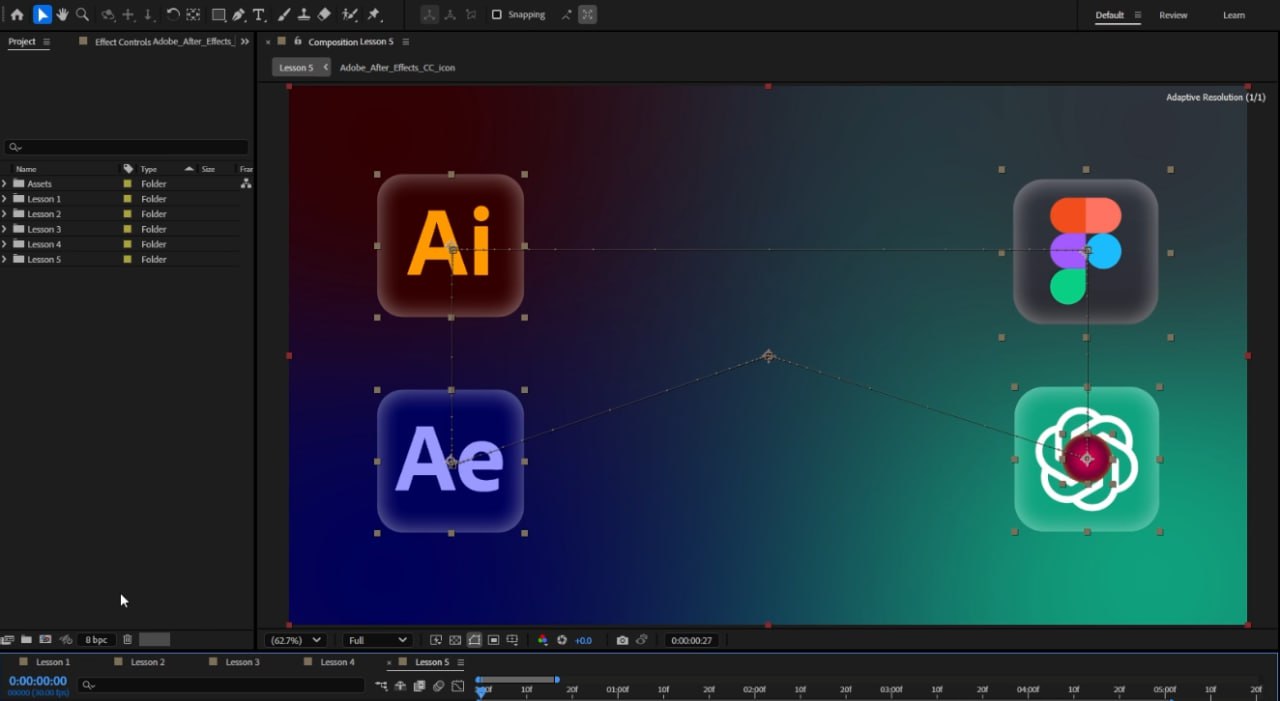
Task: Select the Roto Brush tool
Action: click(x=350, y=15)
